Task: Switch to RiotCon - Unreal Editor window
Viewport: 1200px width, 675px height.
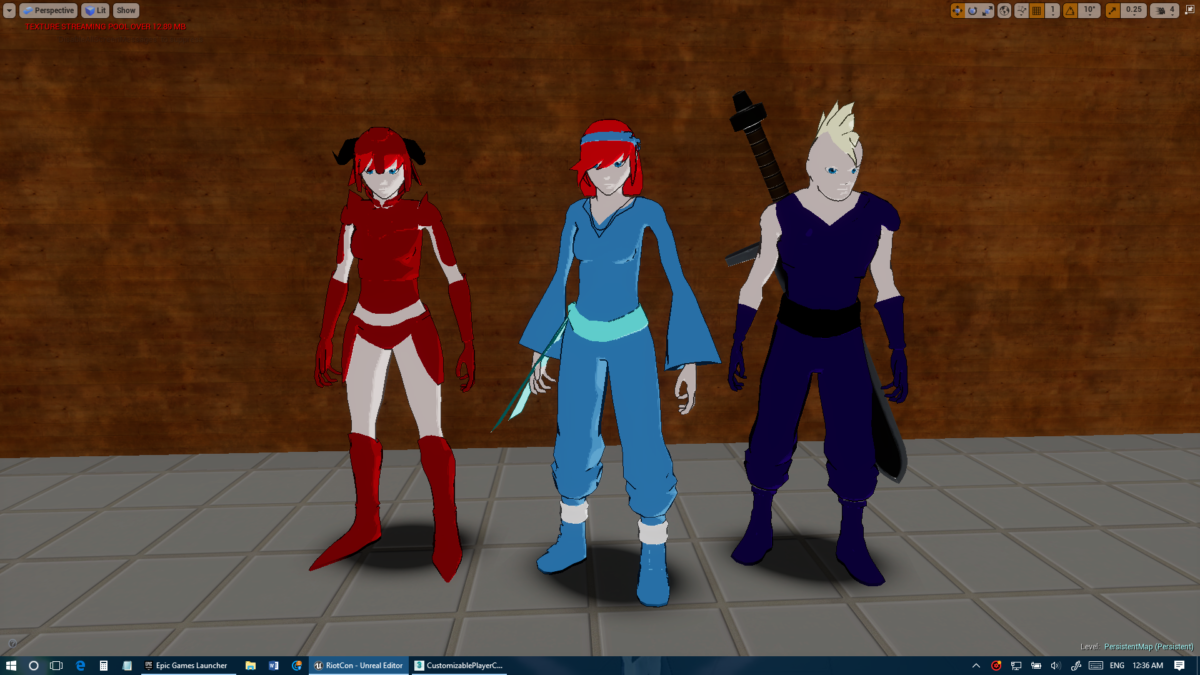Action: (358, 665)
